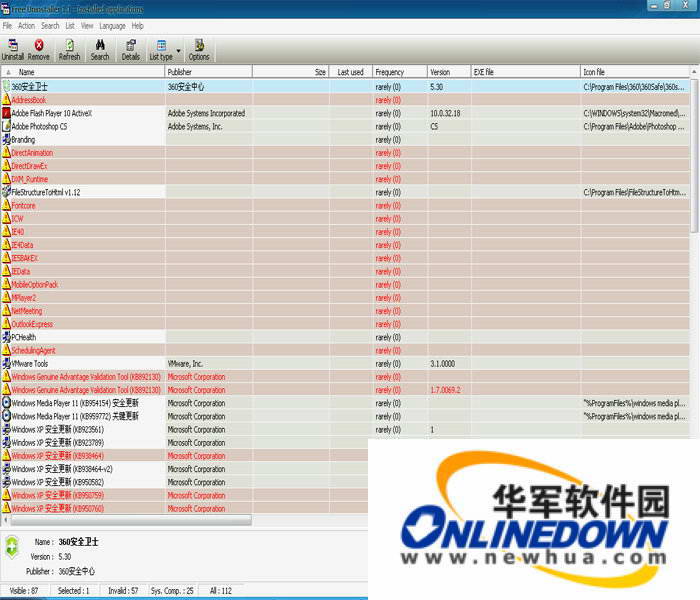Click the Branding row icon
The image size is (700, 600).
click(6, 139)
